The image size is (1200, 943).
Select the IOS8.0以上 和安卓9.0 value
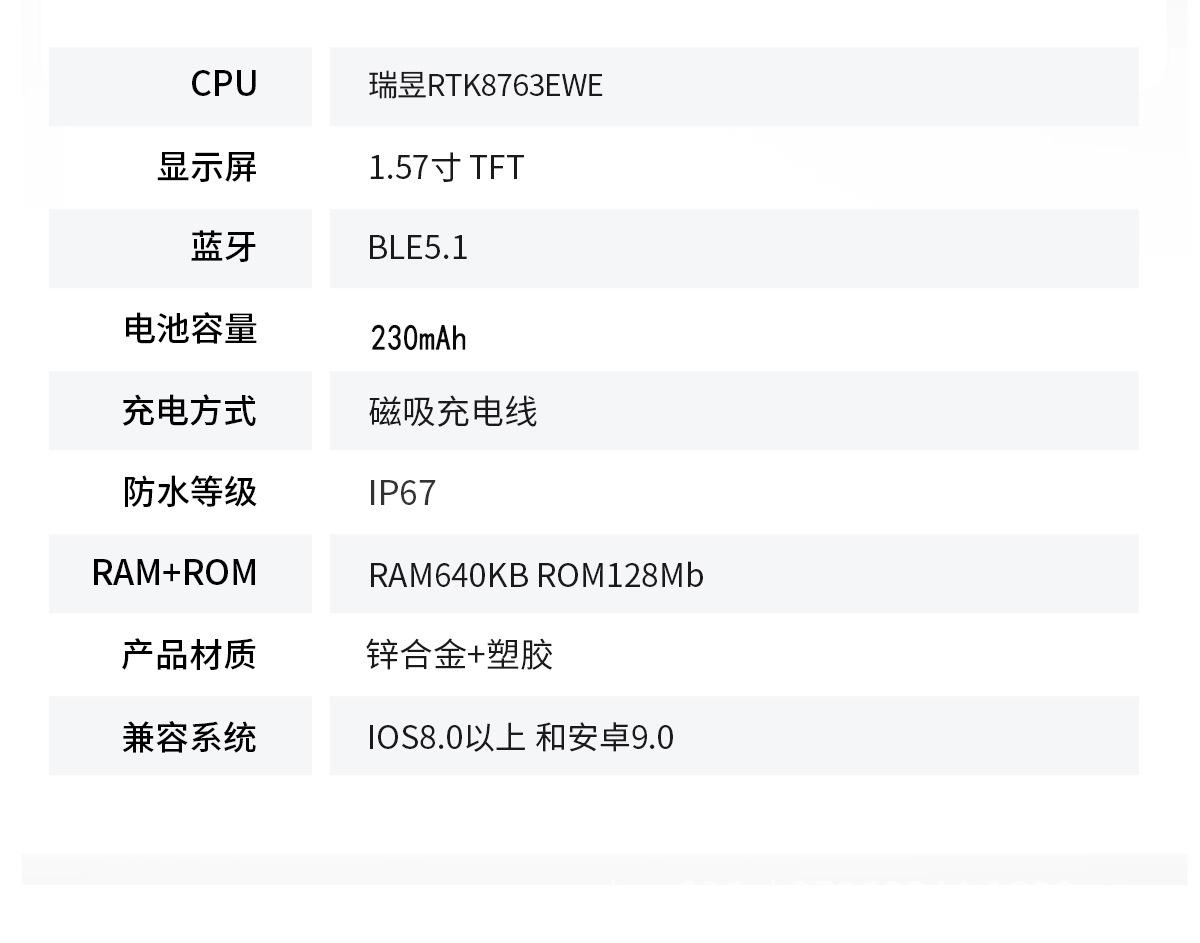(x=521, y=737)
